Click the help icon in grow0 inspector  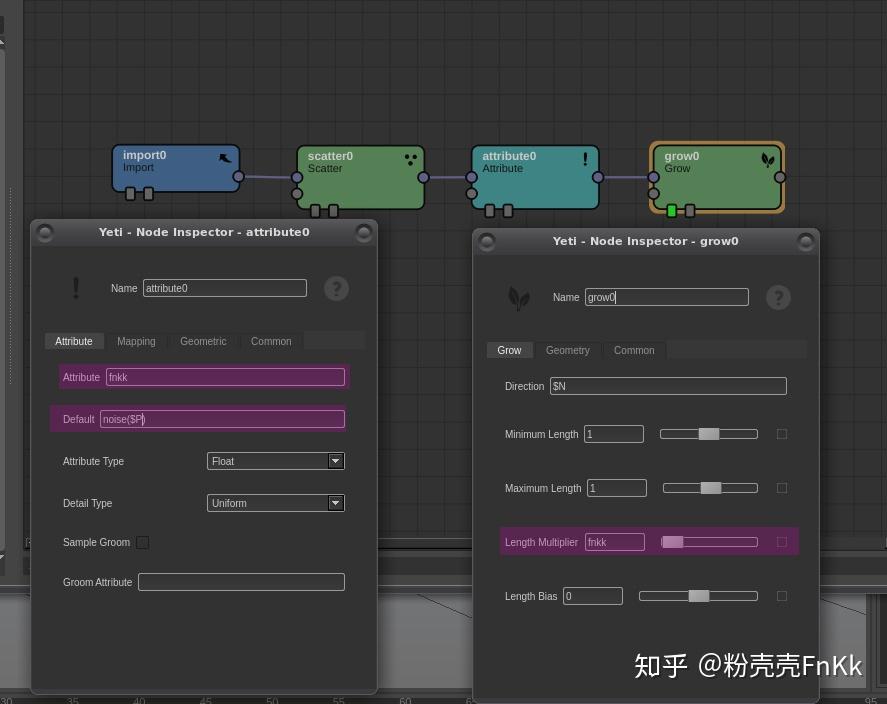tap(779, 297)
